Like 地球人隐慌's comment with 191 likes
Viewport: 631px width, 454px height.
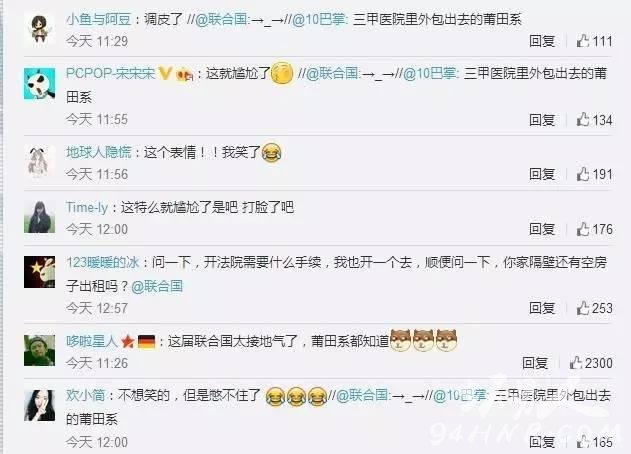[583, 174]
